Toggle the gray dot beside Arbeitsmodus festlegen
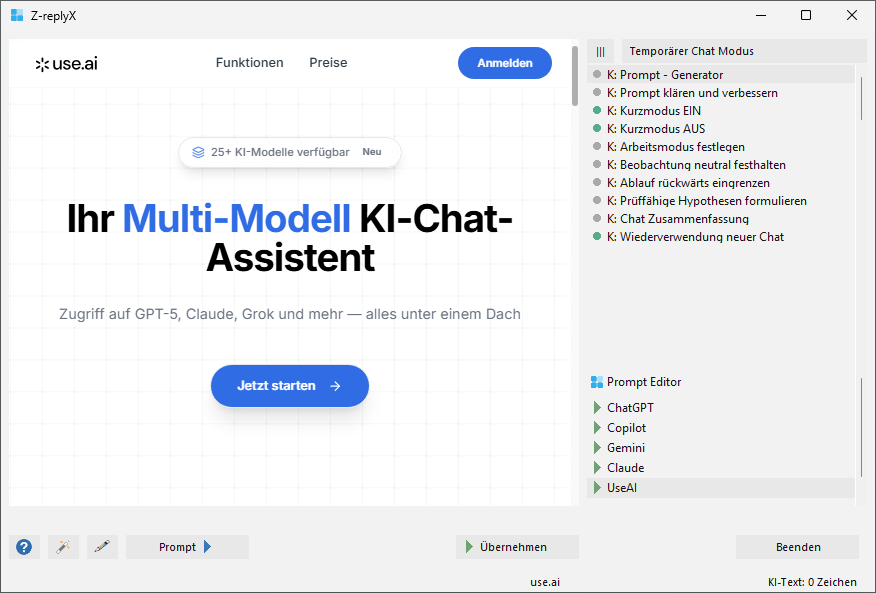Viewport: 876px width, 593px height. 597,147
